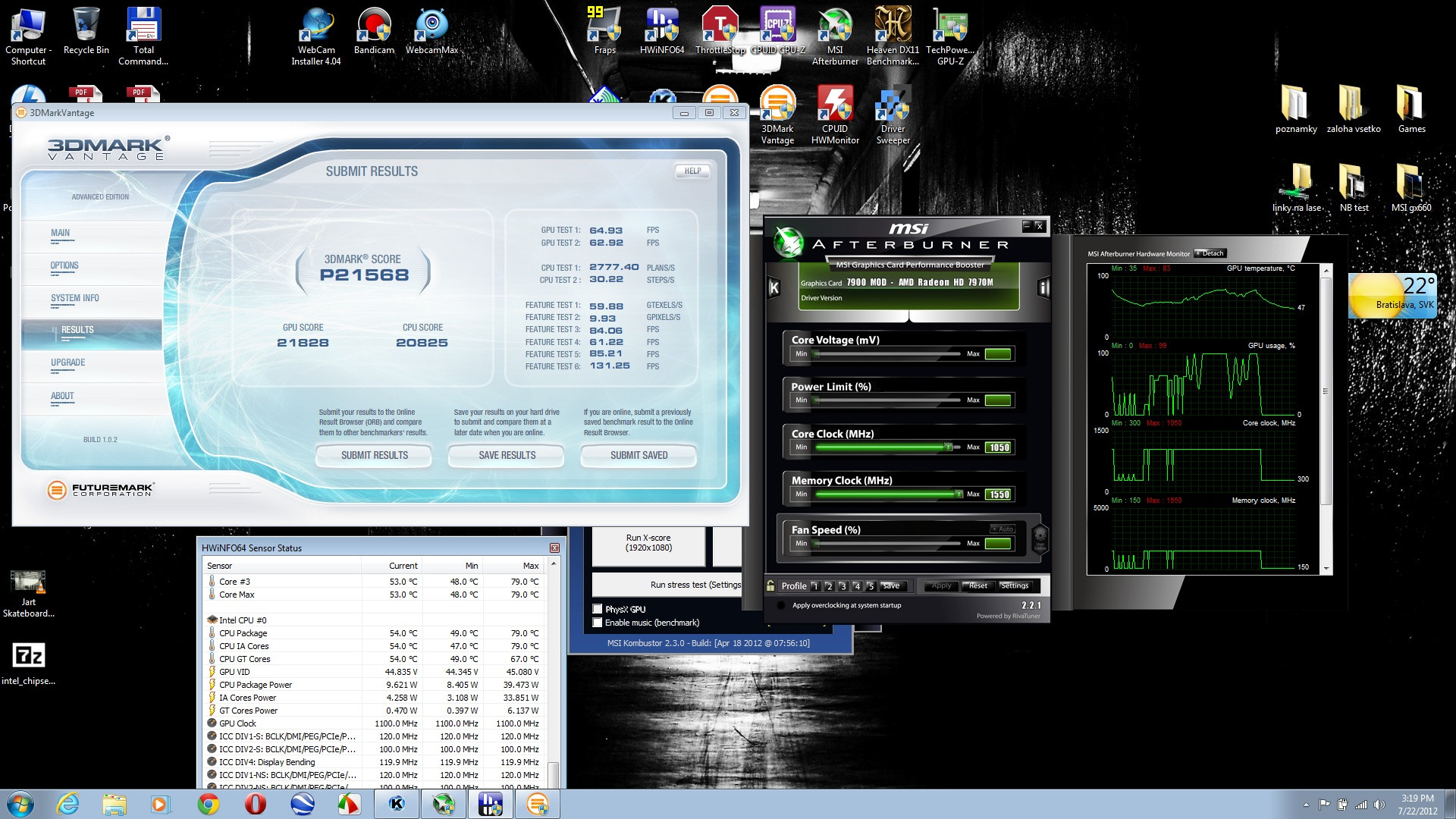Screen dimensions: 1456x819
Task: Open the Jart Skateboard desktop file
Action: pyautogui.click(x=28, y=594)
